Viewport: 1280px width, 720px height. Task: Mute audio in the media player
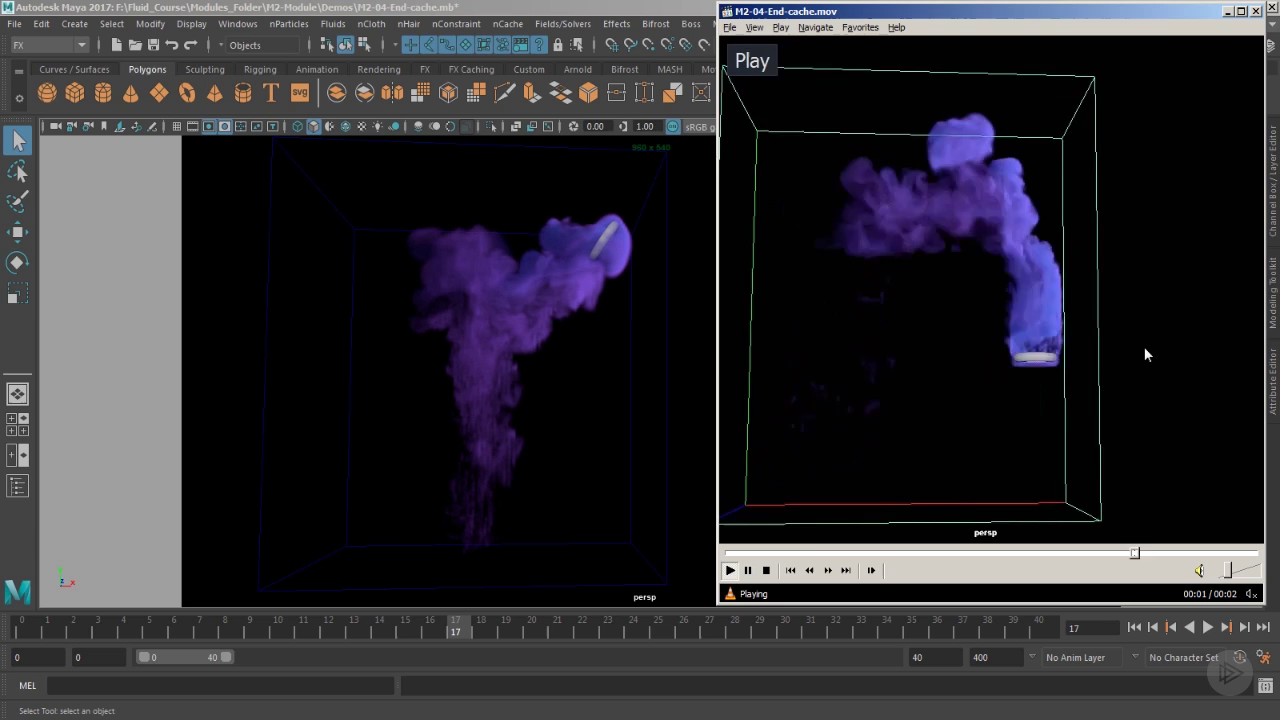(x=1199, y=570)
